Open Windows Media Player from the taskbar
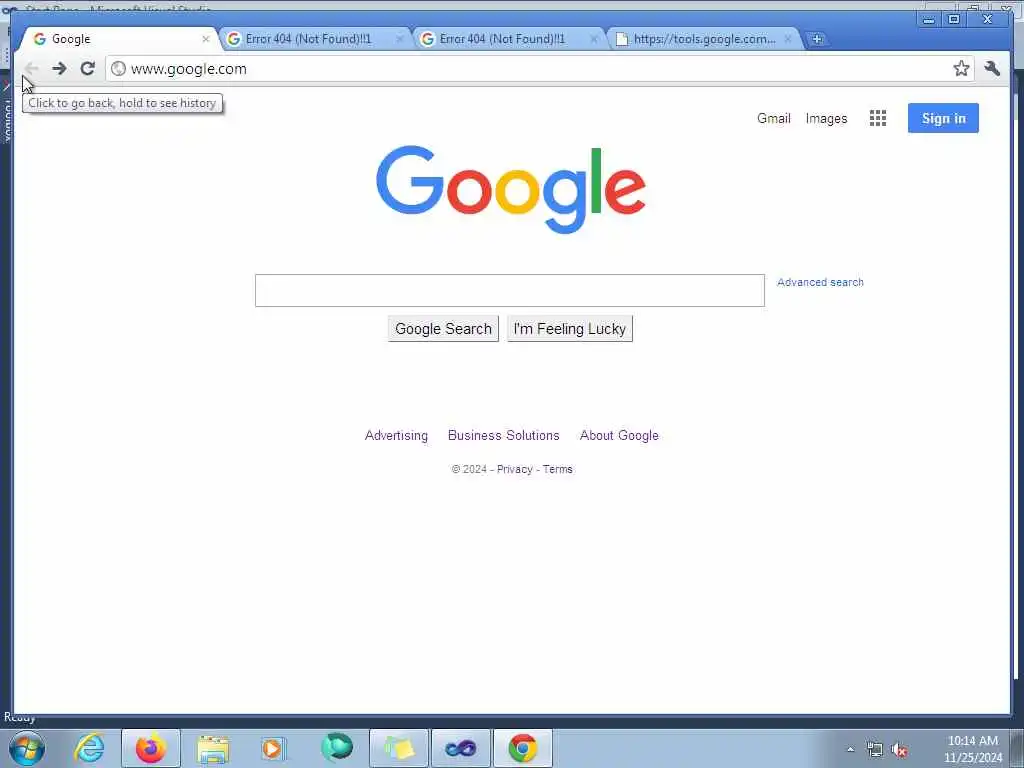This screenshot has height=768, width=1024. coord(274,748)
